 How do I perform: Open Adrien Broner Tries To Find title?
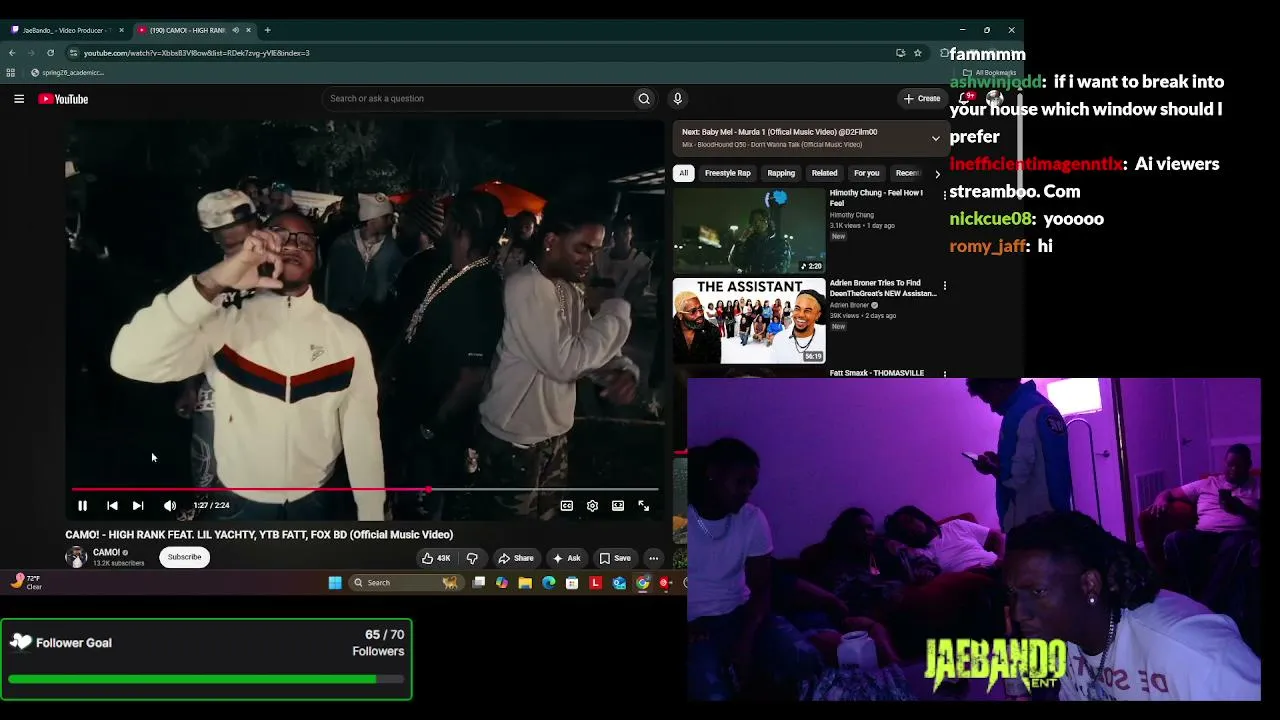pos(883,288)
